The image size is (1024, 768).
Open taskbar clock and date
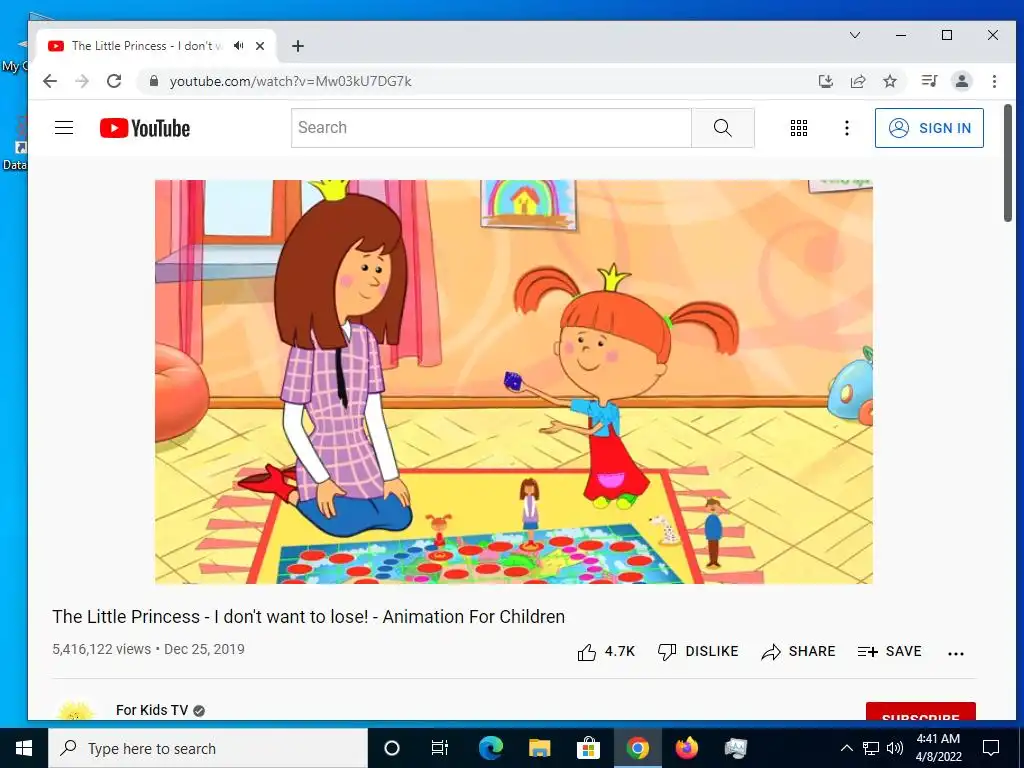click(x=938, y=748)
